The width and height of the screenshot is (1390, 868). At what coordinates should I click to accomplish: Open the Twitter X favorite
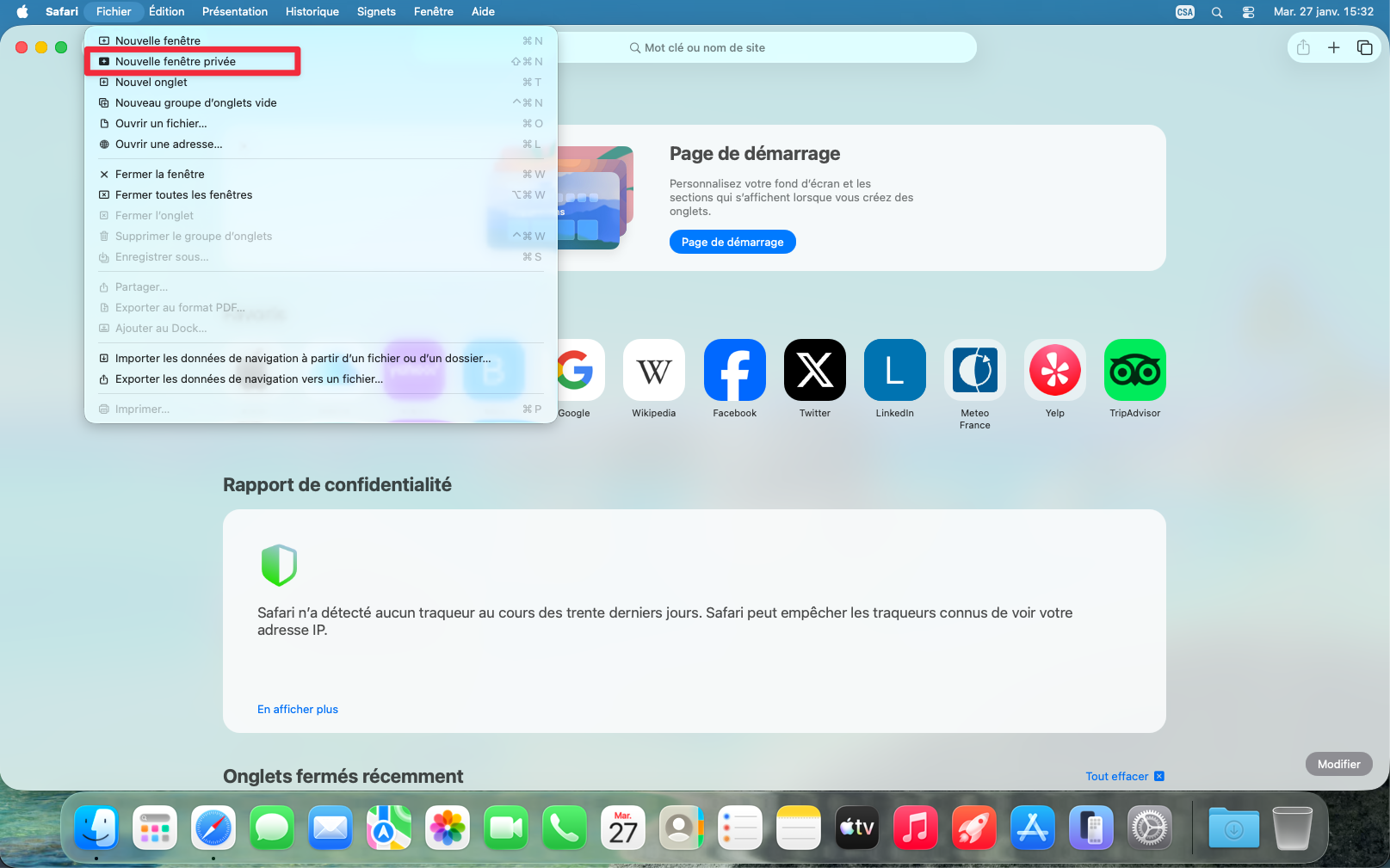(x=815, y=370)
